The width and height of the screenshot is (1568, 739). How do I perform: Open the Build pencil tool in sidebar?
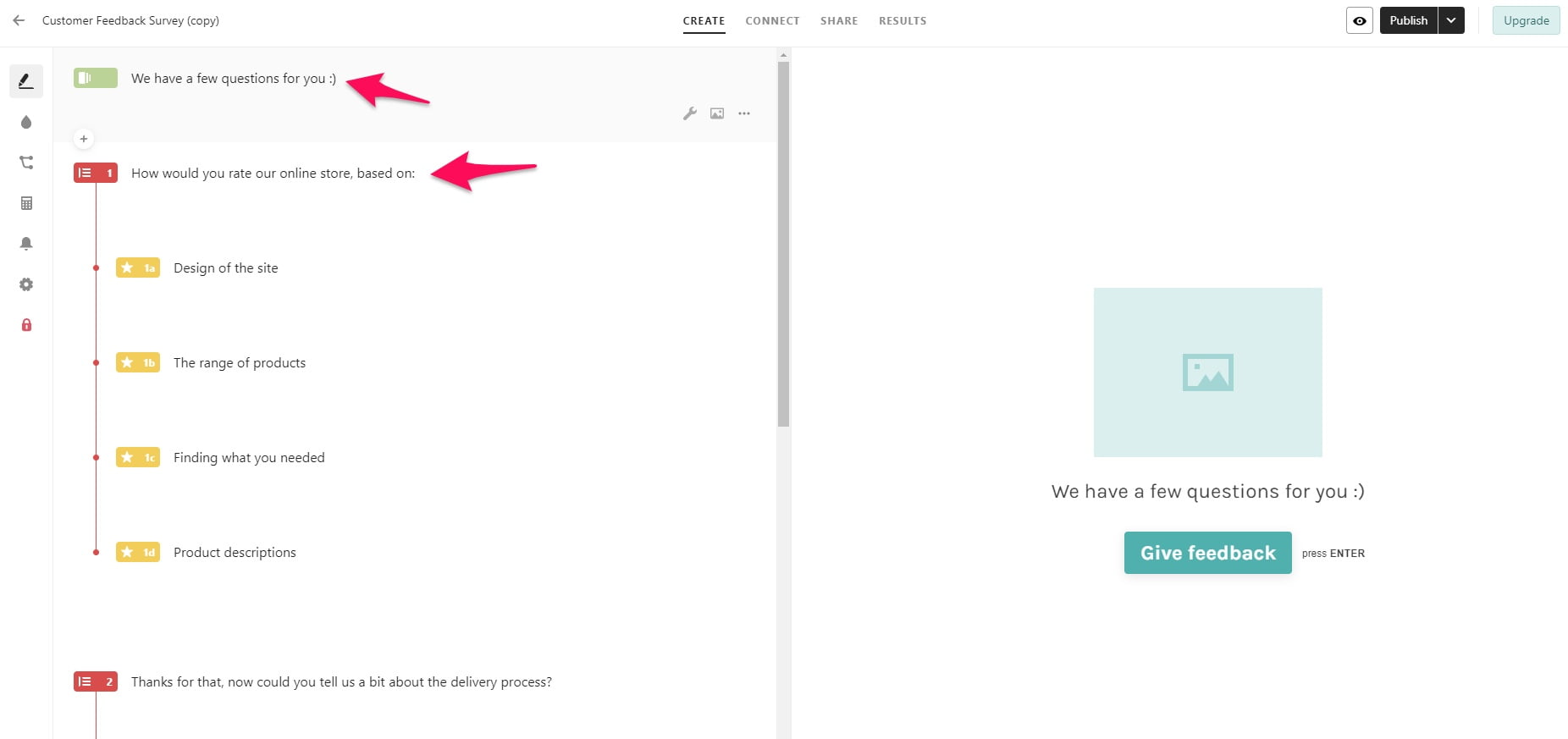pos(26,81)
